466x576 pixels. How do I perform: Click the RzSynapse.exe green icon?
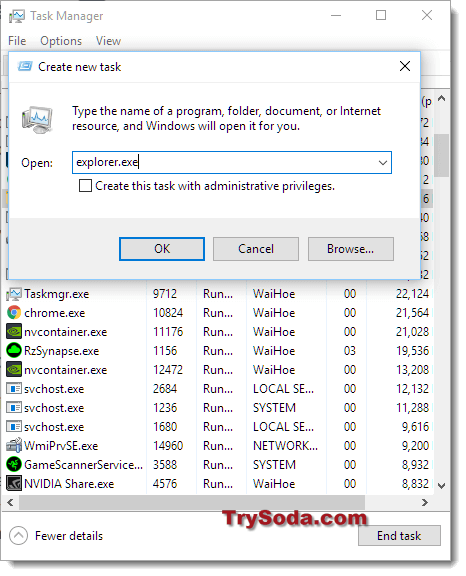coord(14,351)
